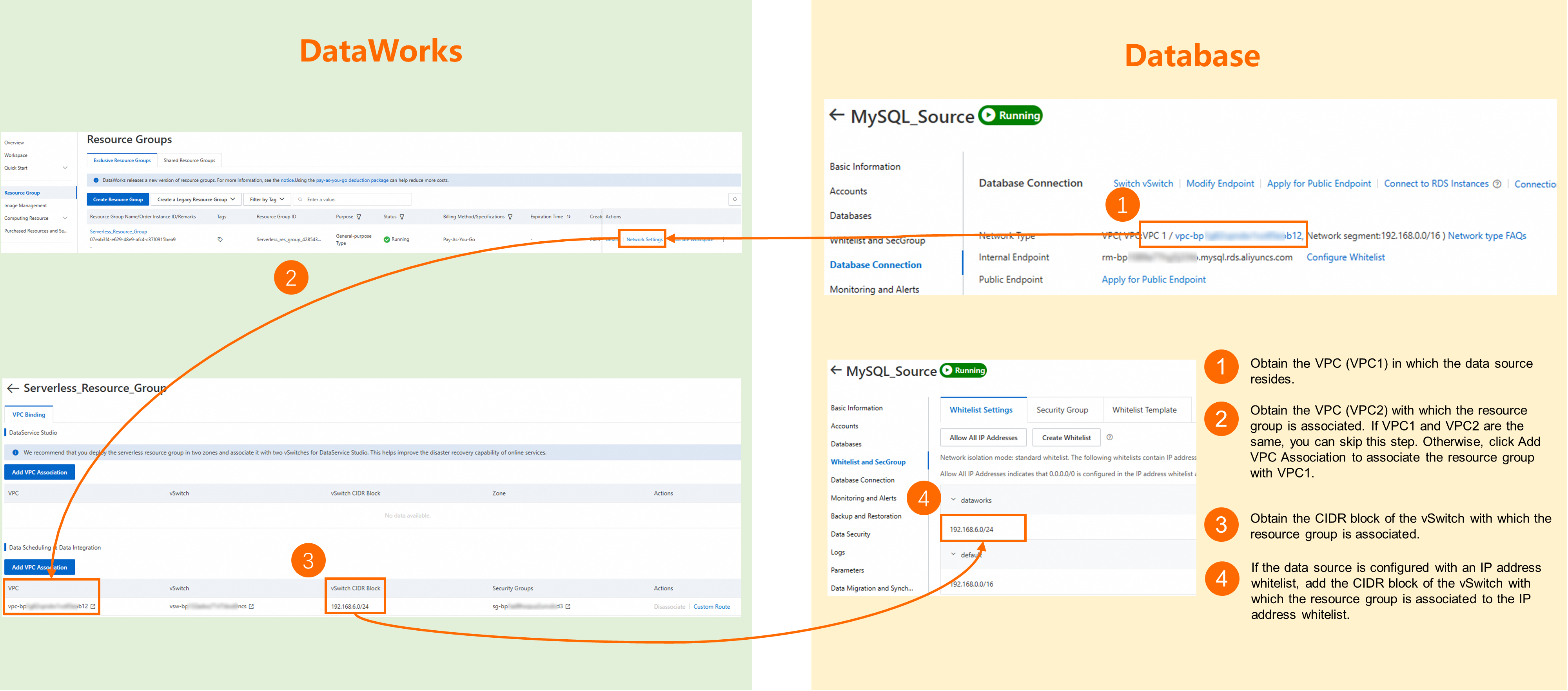Viewport: 1568px width, 691px height.
Task: Open the sg-bp security group external link icon
Action: [568, 607]
